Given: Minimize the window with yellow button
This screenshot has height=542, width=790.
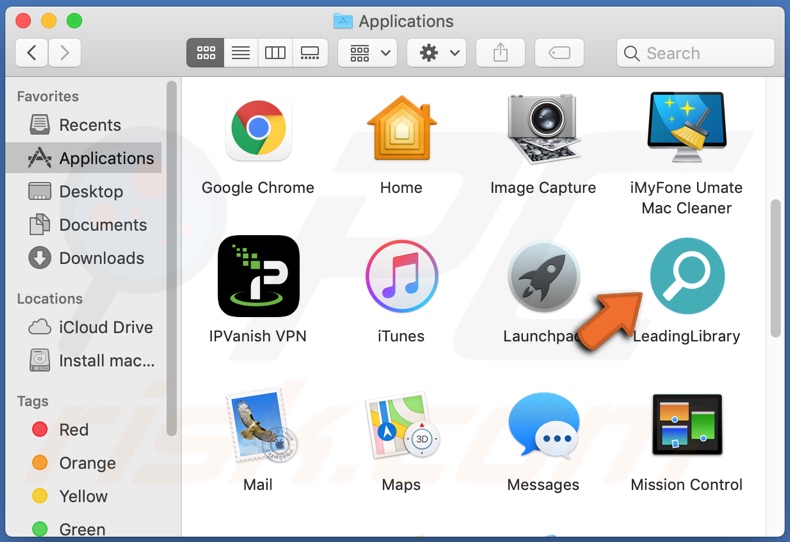Looking at the screenshot, I should click(49, 21).
